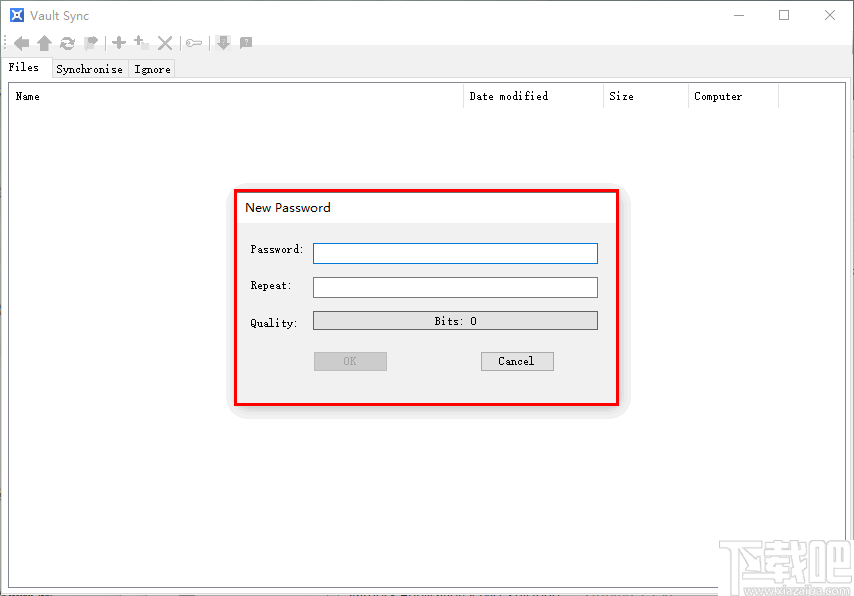Click the question mark speech bubble icon
This screenshot has height=596, width=854.
(246, 42)
